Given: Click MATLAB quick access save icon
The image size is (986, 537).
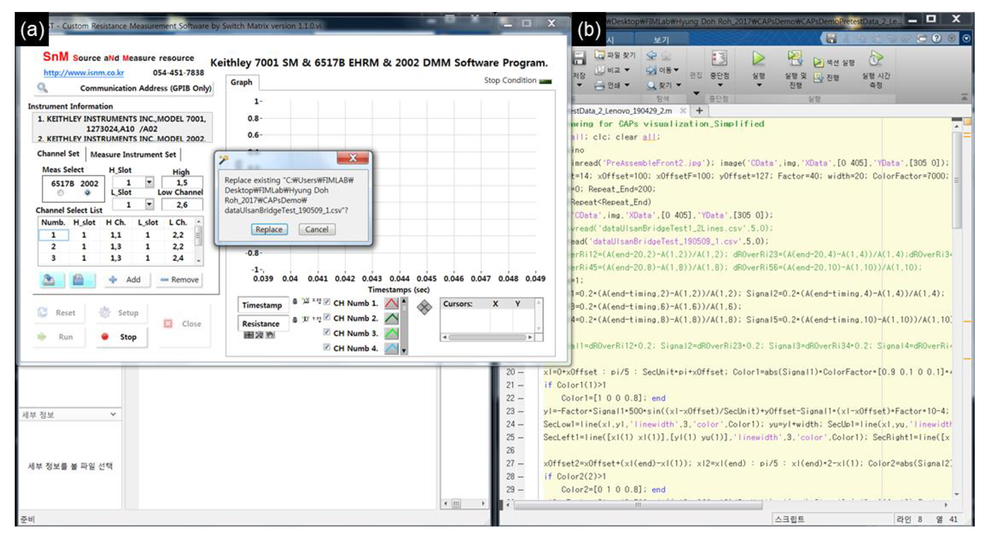Looking at the screenshot, I should [x=831, y=38].
